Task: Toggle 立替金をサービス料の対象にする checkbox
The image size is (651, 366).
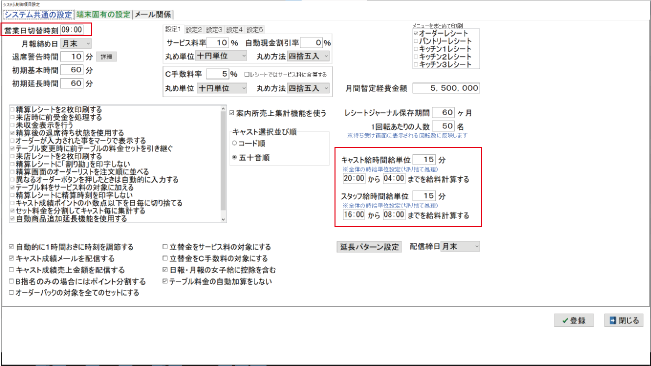Action: coord(165,246)
